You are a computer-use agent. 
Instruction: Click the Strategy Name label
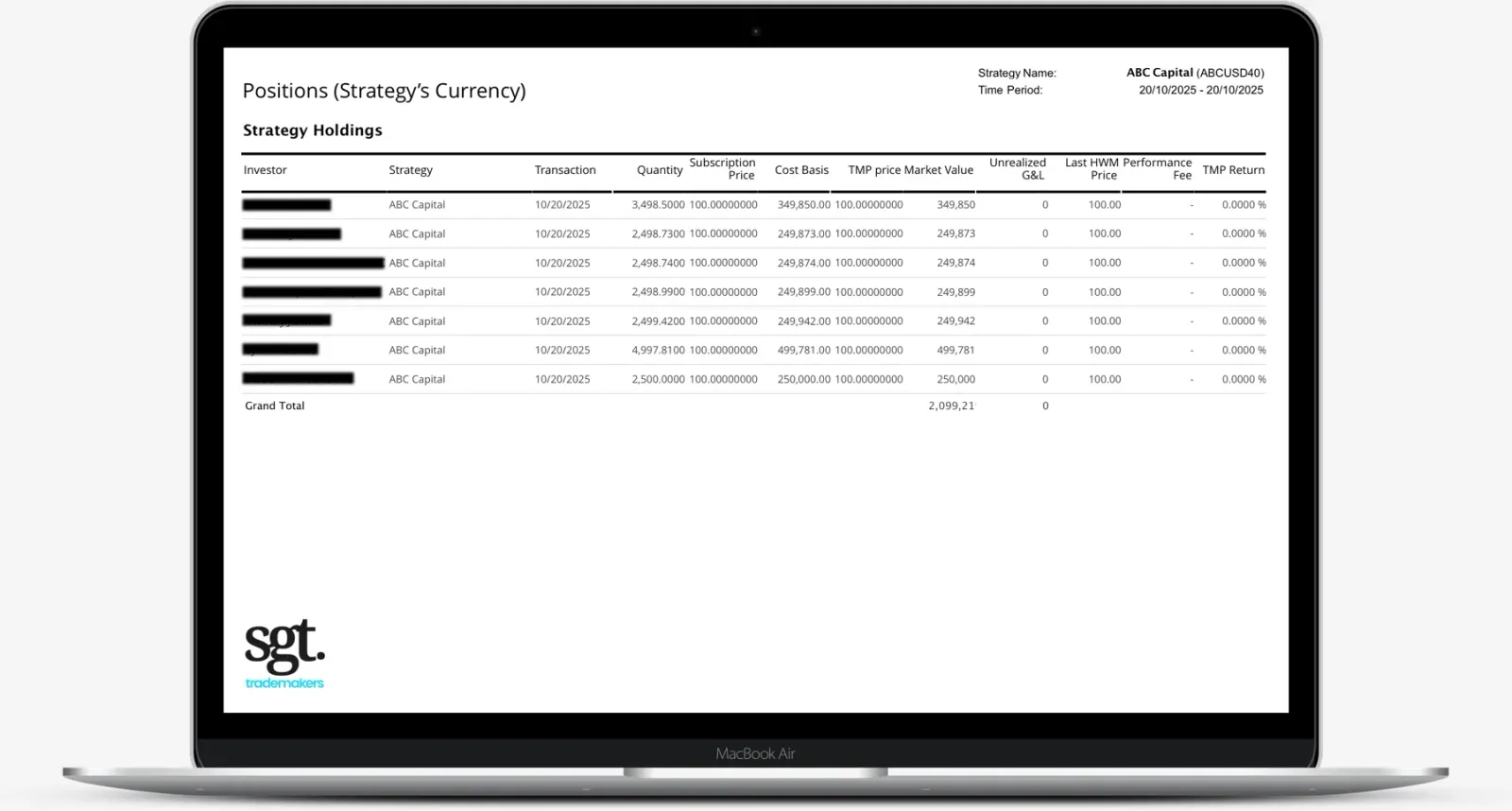click(x=1017, y=73)
